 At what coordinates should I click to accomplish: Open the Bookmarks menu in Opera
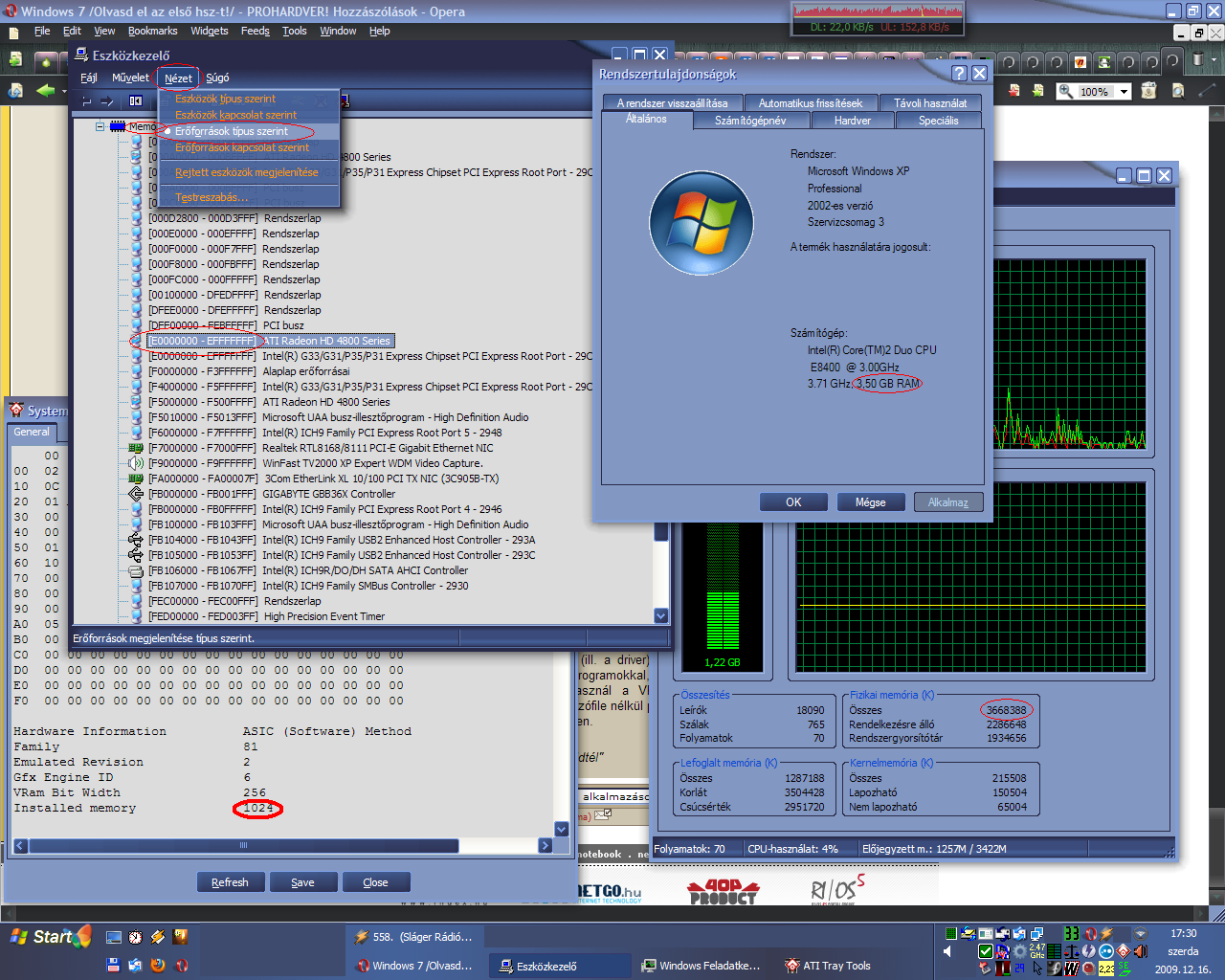pyautogui.click(x=152, y=31)
